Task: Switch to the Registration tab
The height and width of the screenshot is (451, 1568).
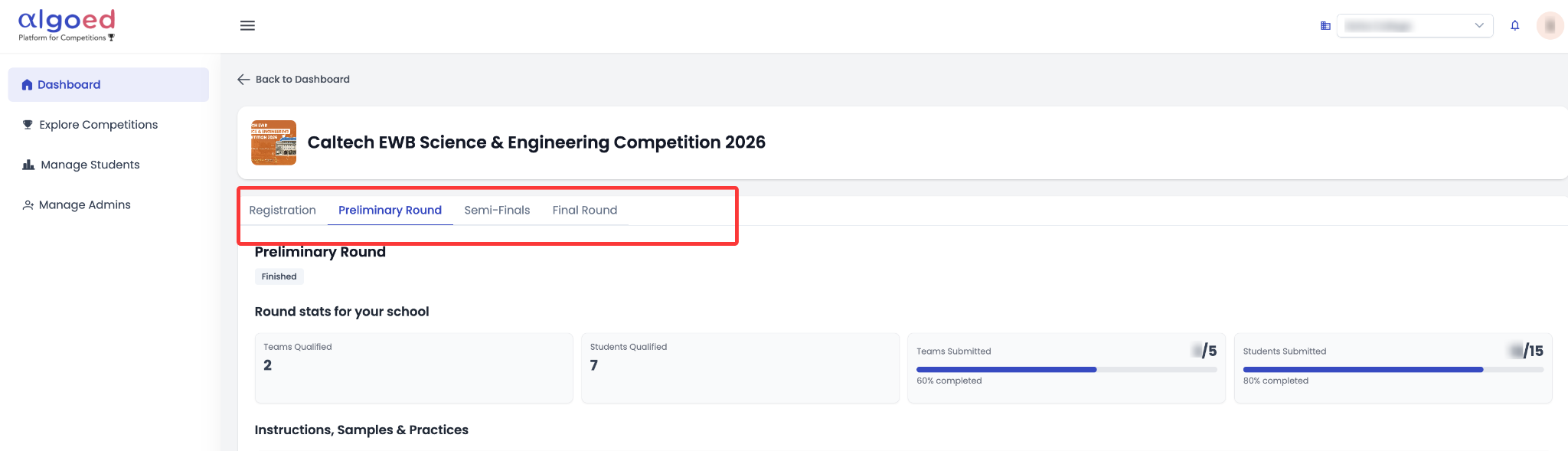Action: tap(283, 210)
